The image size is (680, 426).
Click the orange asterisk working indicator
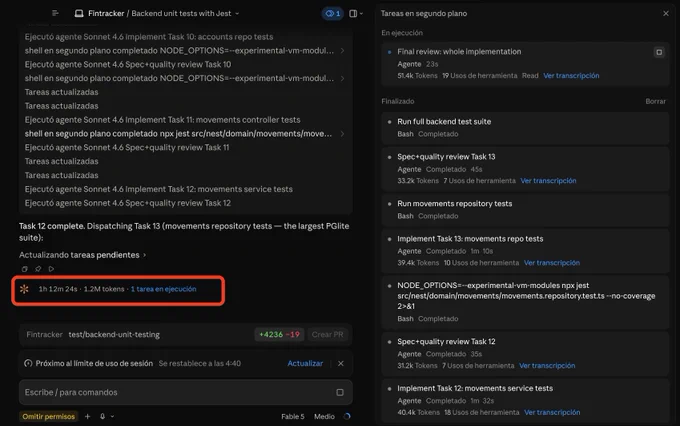pos(24,289)
